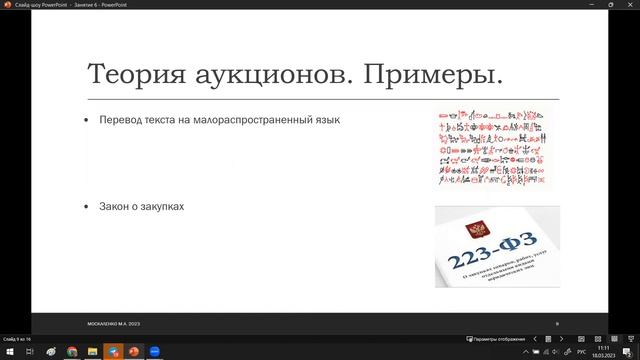Open network status in the tray
640x360 pixels.
point(546,352)
